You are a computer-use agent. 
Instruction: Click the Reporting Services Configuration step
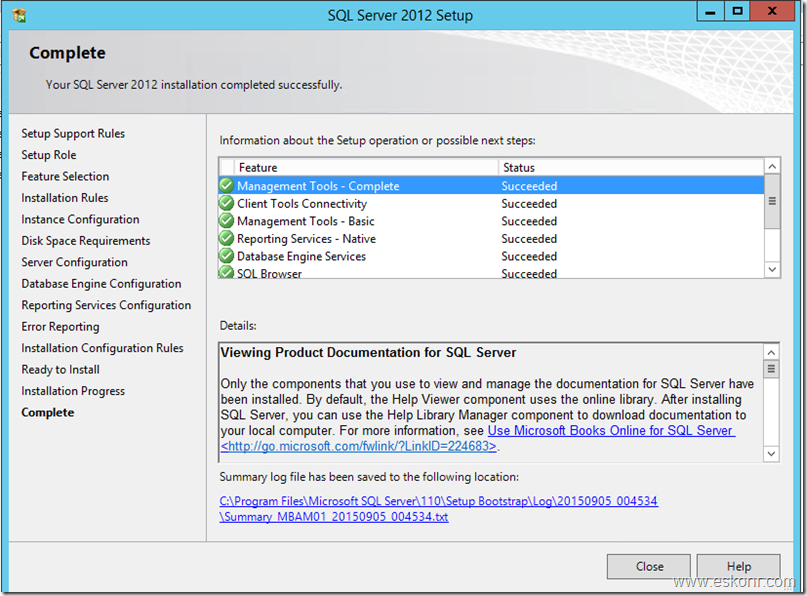[106, 305]
